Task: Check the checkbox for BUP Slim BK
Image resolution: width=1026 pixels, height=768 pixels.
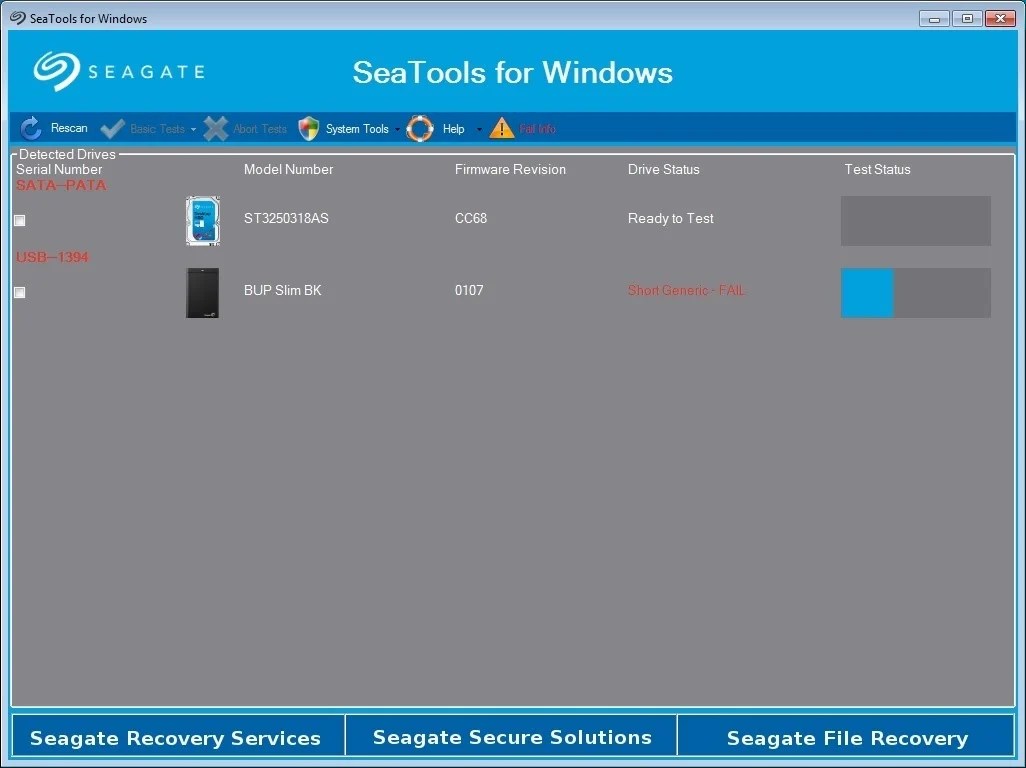Action: pos(19,292)
